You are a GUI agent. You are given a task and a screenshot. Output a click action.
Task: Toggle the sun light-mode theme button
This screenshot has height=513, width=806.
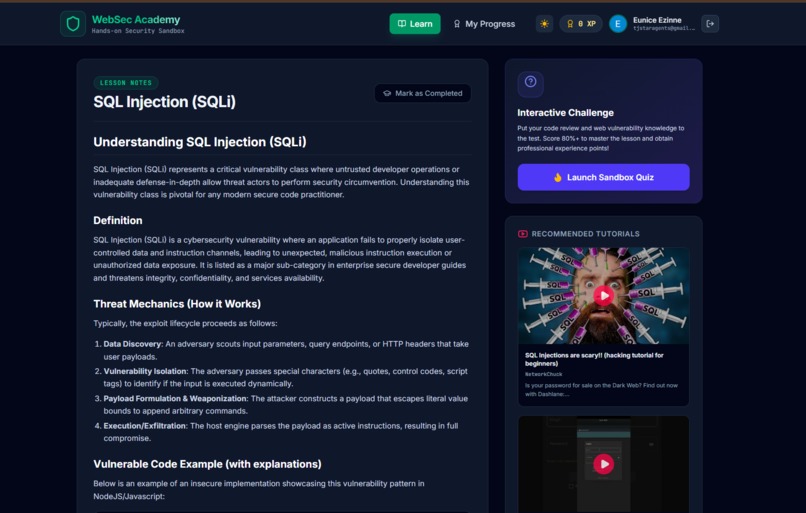coord(544,24)
